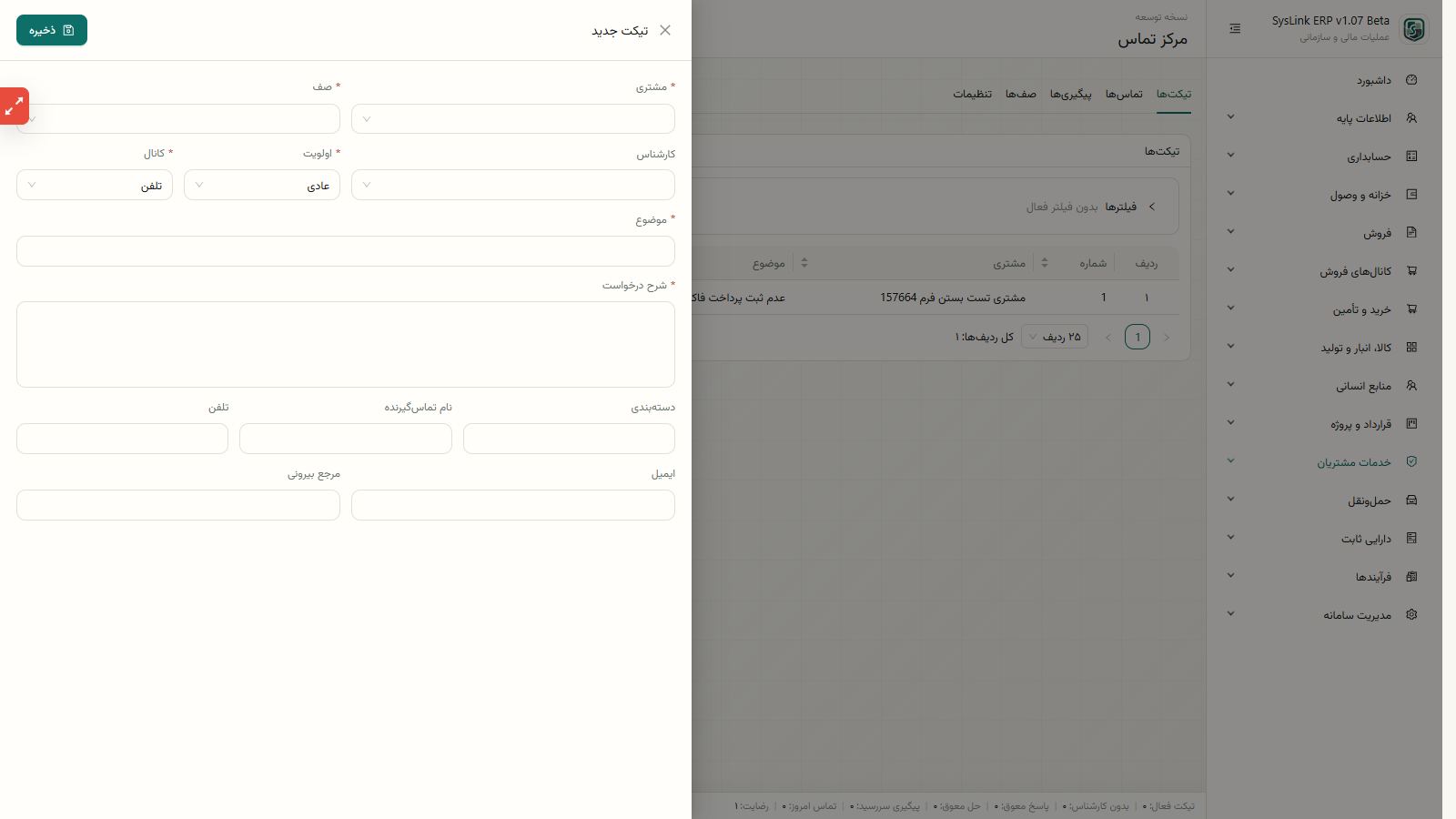Expand the حسابداری menu chevron
The image size is (1456, 819).
click(x=1230, y=156)
